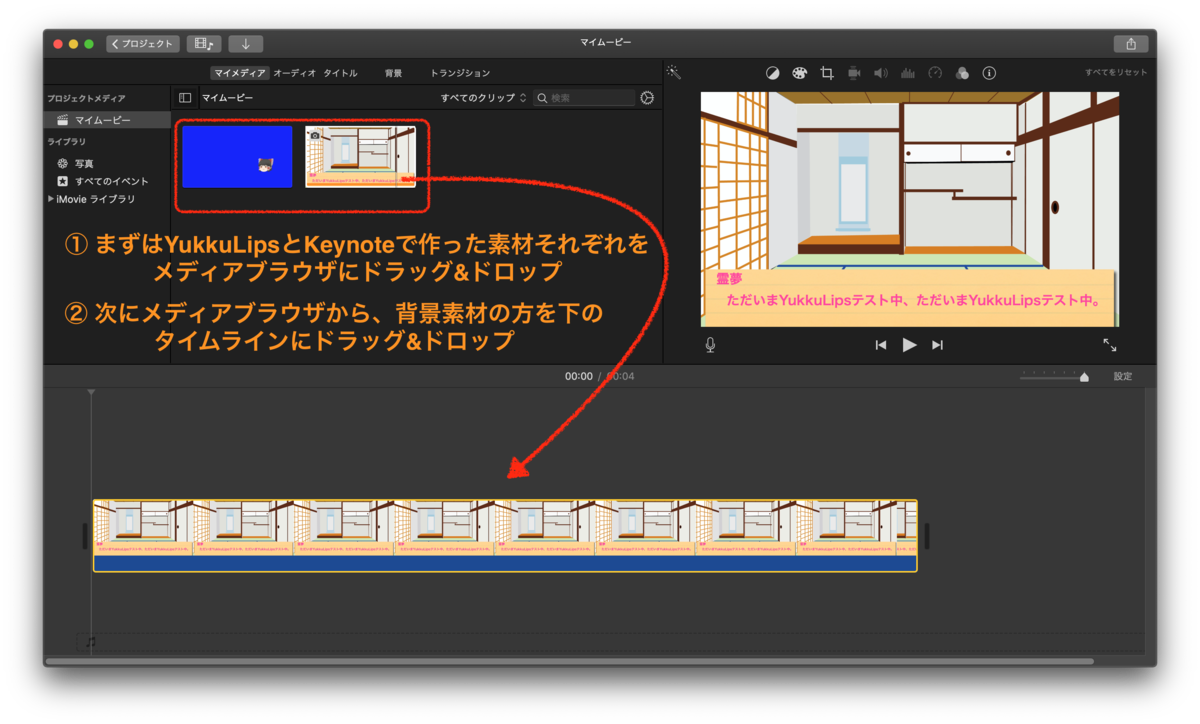Select the crop tool

(827, 73)
